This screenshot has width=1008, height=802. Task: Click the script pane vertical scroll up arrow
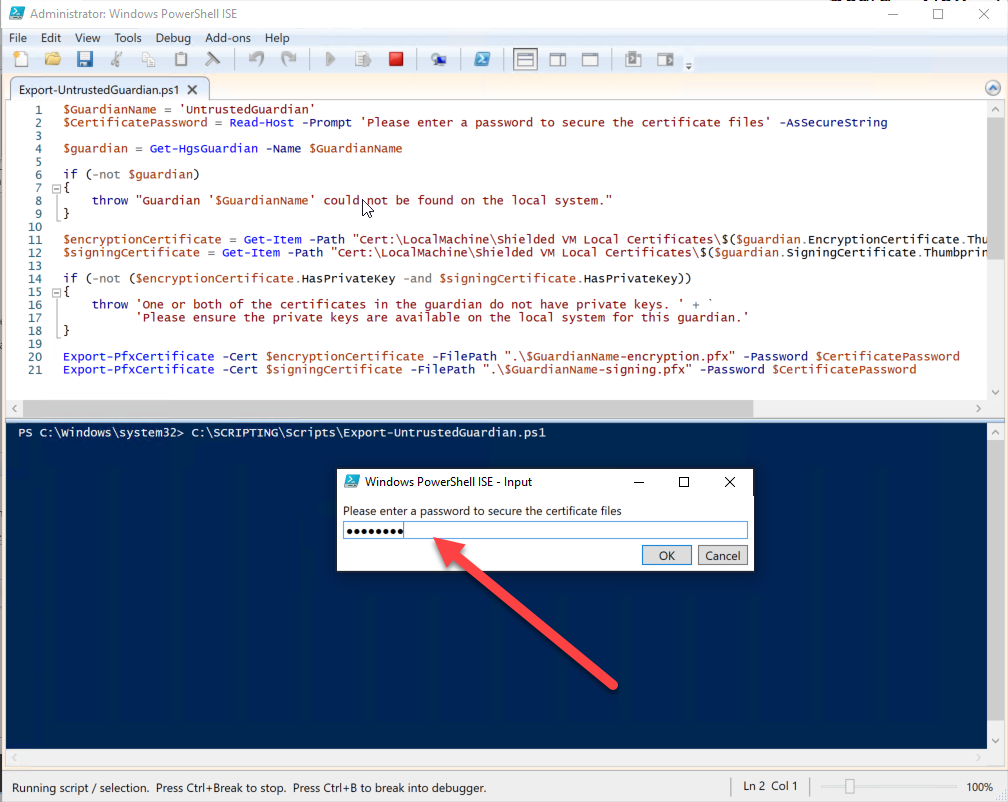pyautogui.click(x=995, y=109)
